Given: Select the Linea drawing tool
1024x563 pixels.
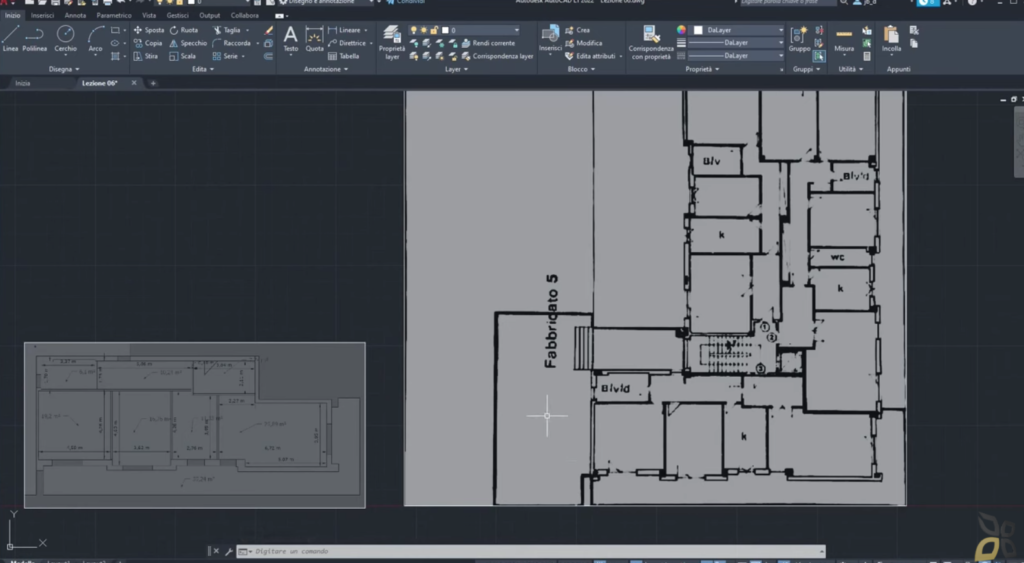Looking at the screenshot, I should 10,39.
